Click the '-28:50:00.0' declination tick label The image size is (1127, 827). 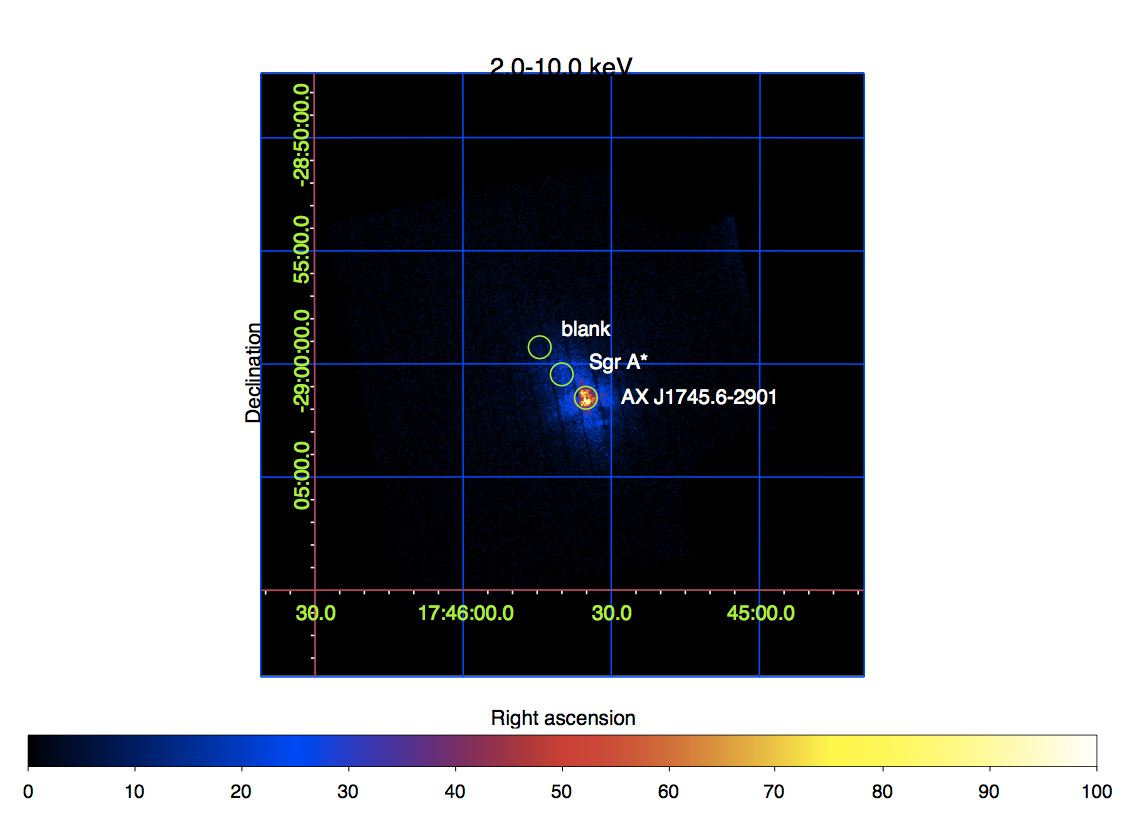click(x=302, y=135)
